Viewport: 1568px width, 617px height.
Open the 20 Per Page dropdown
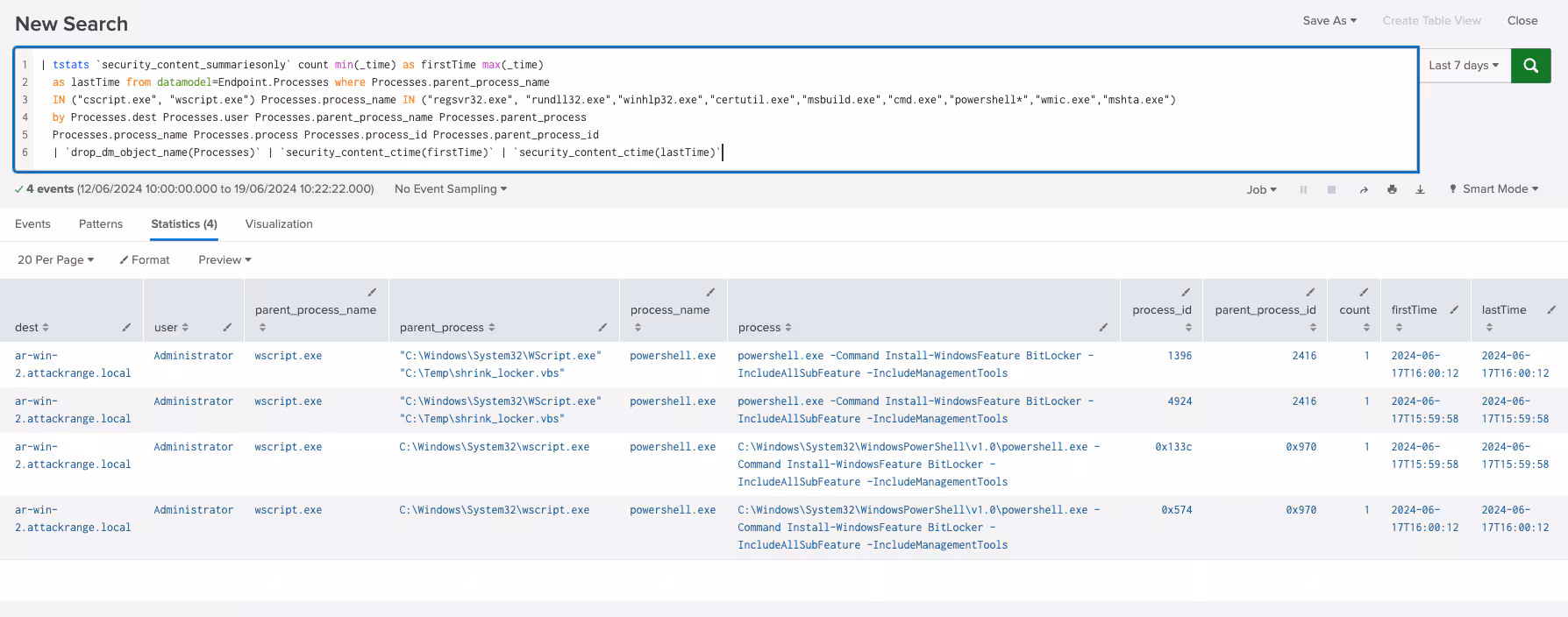click(55, 260)
